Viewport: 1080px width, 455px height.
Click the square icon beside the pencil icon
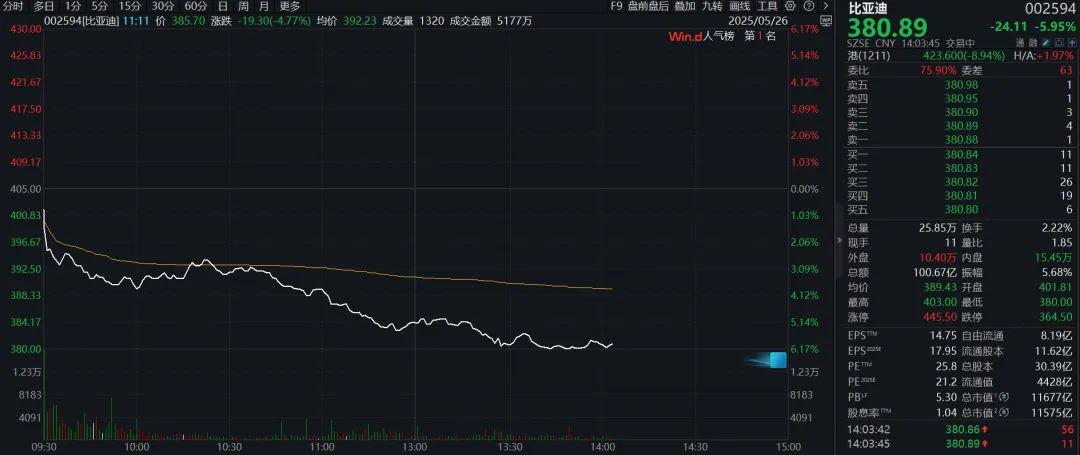pos(1059,43)
